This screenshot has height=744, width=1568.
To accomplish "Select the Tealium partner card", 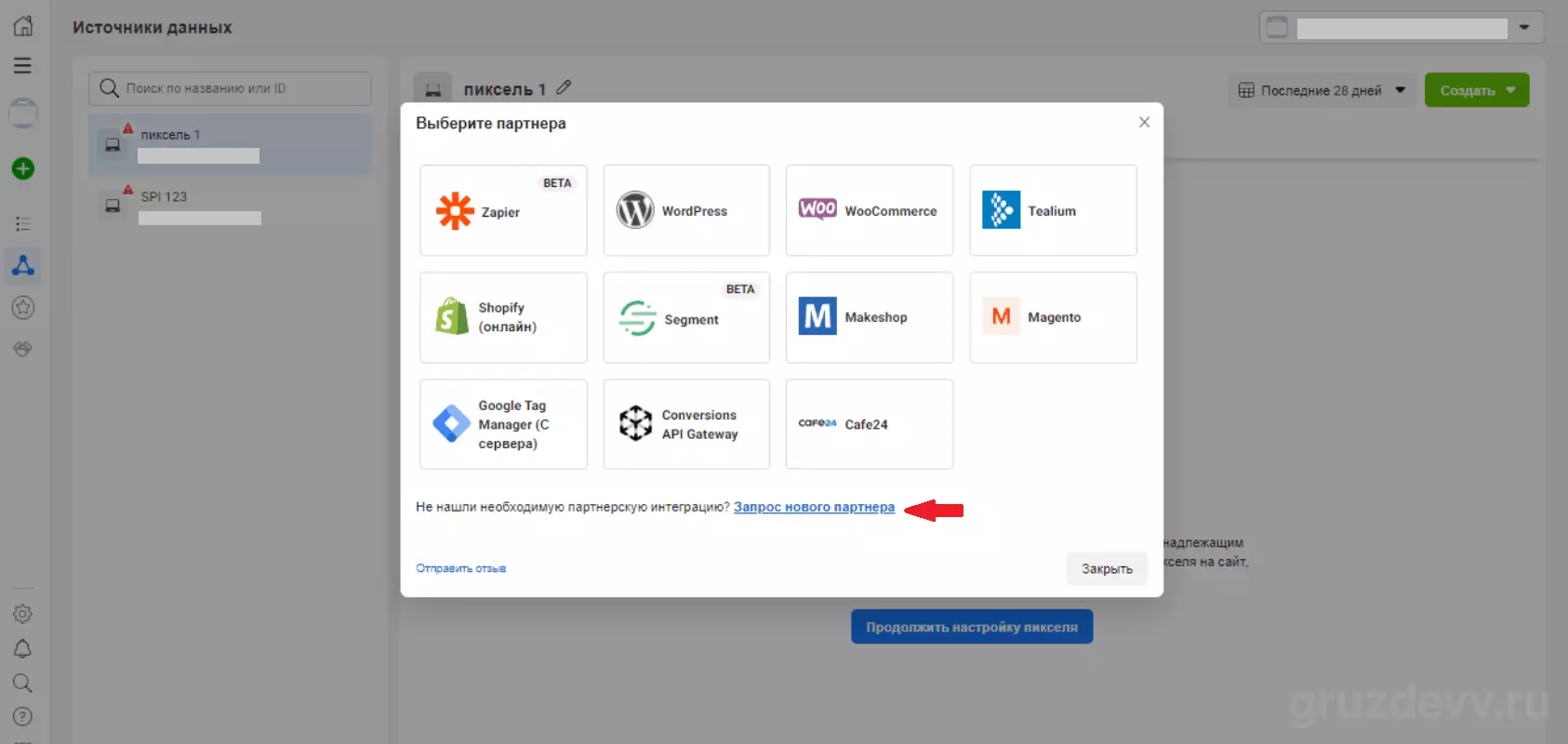I will pos(1053,210).
